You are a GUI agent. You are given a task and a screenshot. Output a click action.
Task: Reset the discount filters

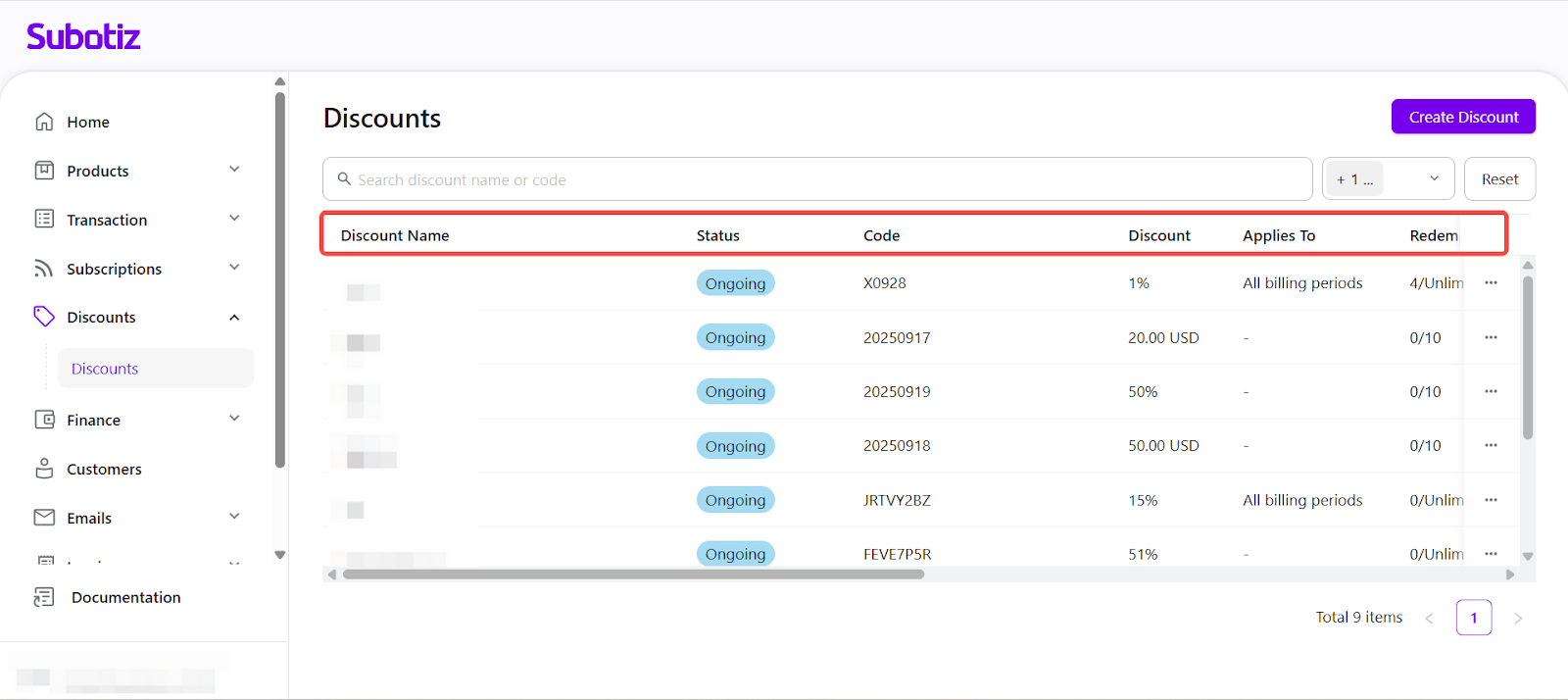pyautogui.click(x=1499, y=179)
